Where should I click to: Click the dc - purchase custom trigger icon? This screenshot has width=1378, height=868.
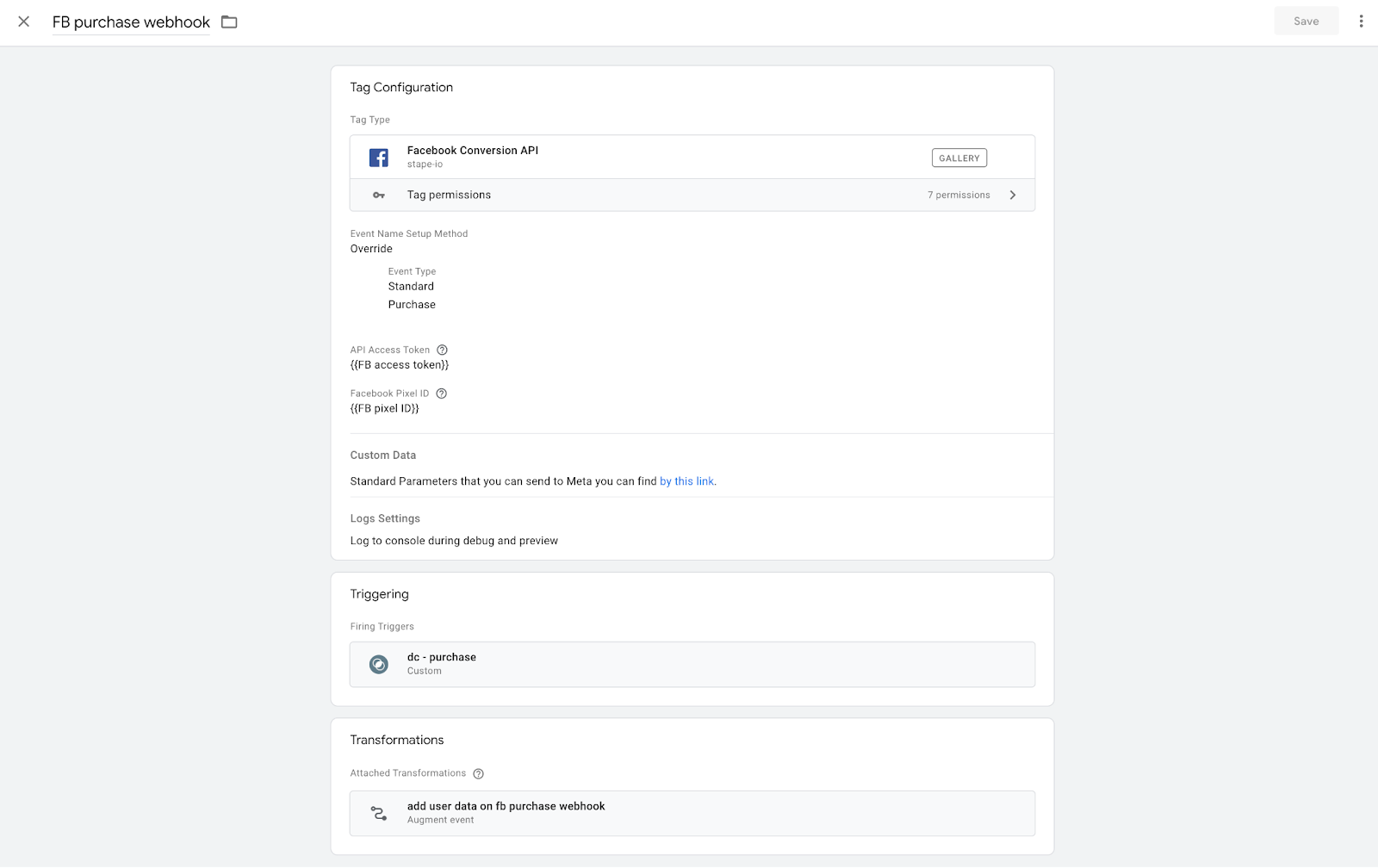click(378, 664)
